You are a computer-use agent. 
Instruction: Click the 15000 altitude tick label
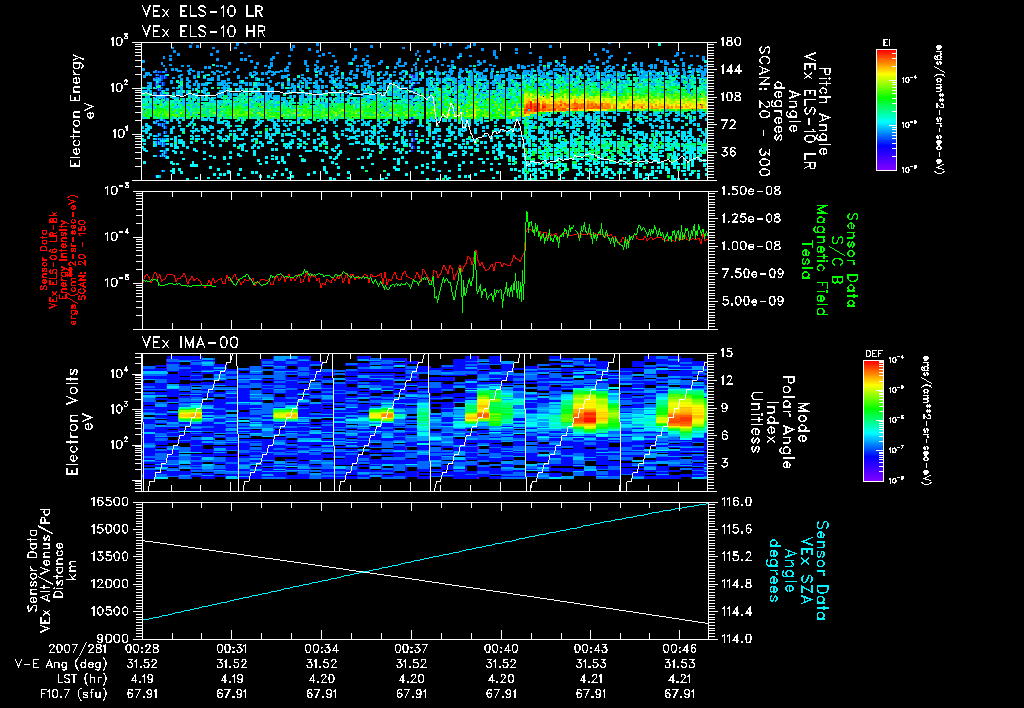click(110, 529)
